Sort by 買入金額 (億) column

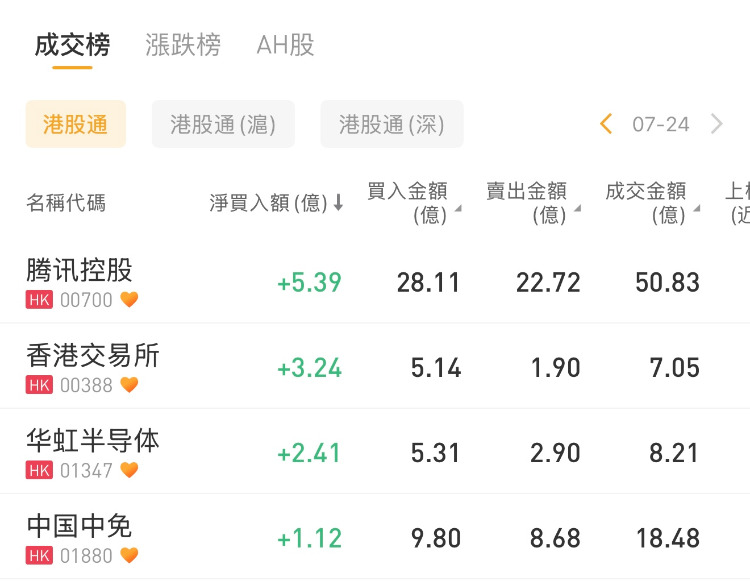pos(414,203)
